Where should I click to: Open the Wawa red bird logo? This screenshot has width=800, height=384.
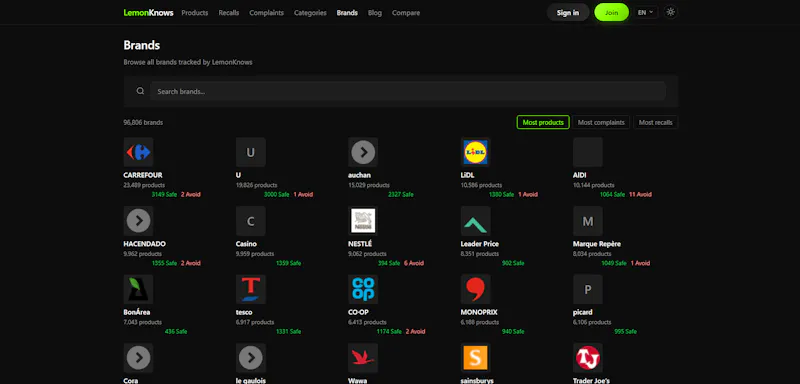(363, 358)
